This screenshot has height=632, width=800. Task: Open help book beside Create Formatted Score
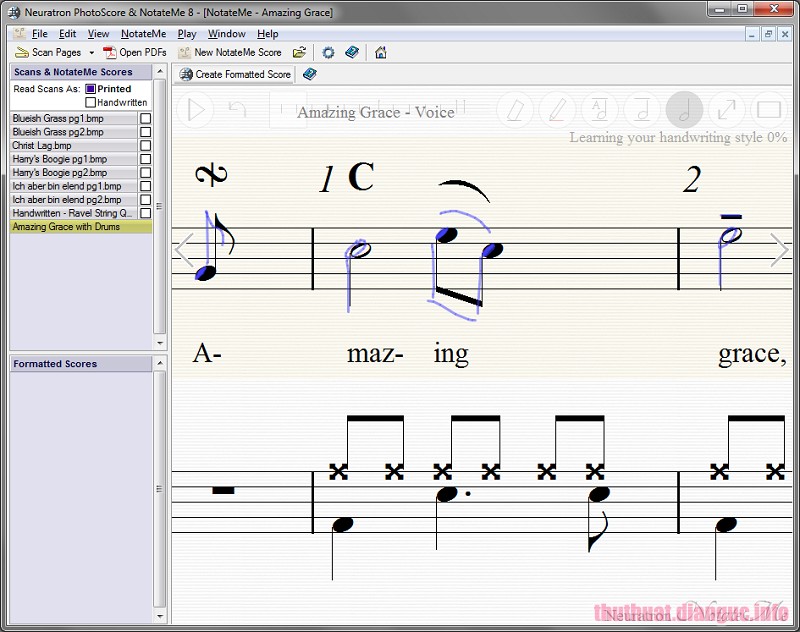click(x=310, y=74)
